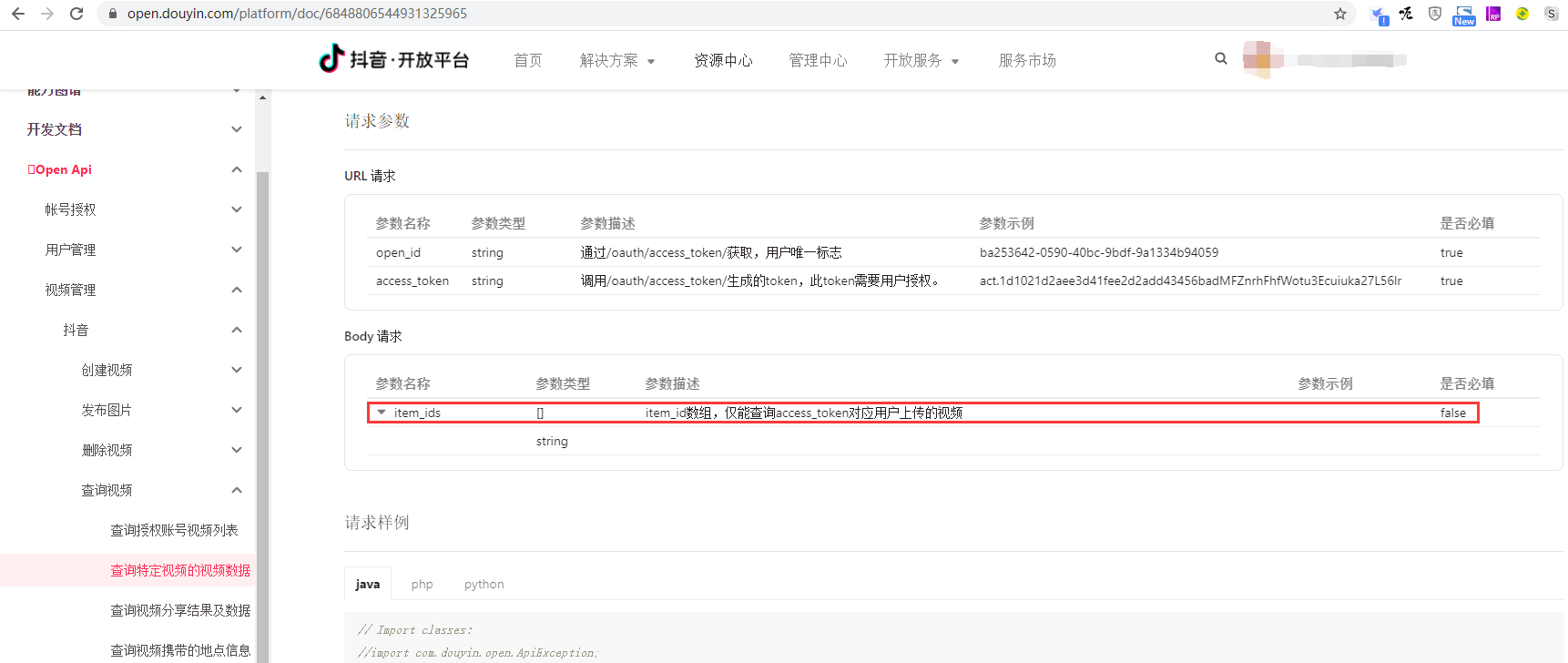The image size is (1568, 663).
Task: Click the Douyin open platform logo
Action: point(393,59)
